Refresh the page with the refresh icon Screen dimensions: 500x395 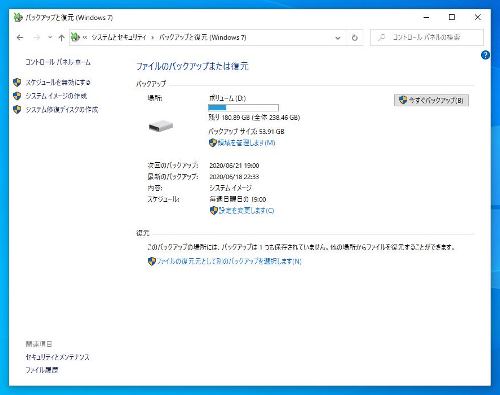tap(355, 38)
